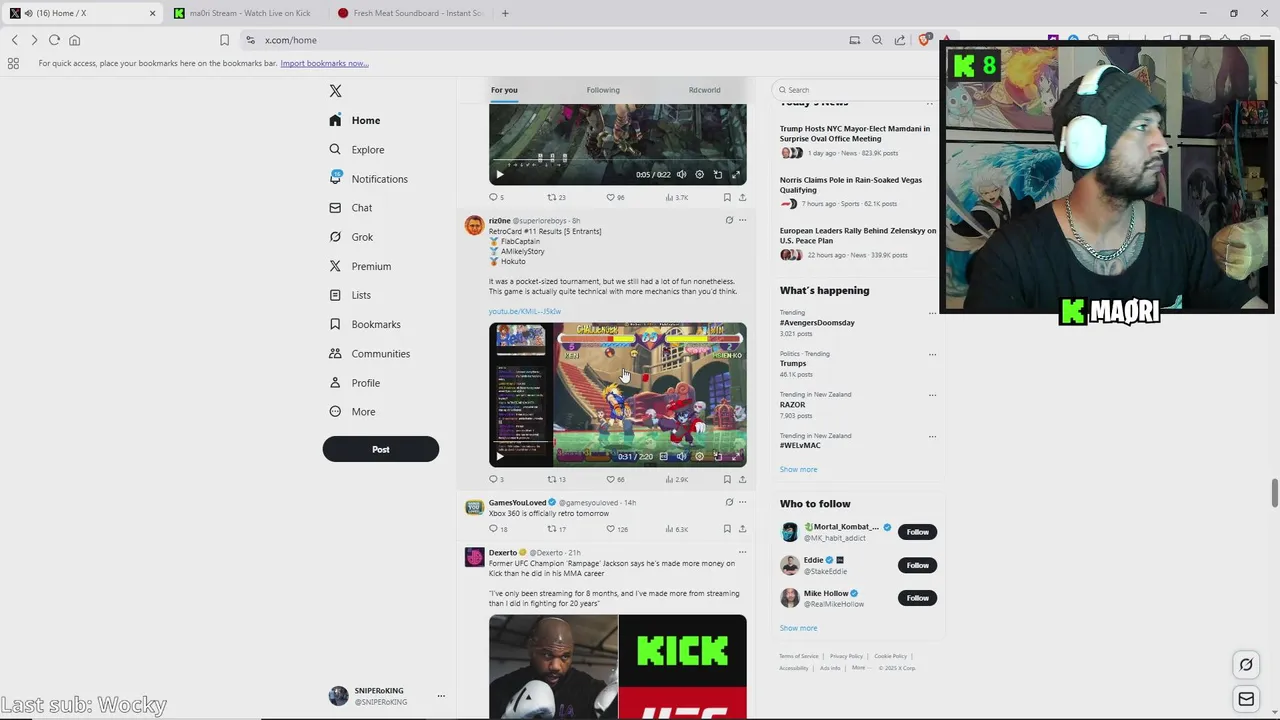Open a new browser tab
Viewport: 1280px width, 720px height.
coord(505,13)
